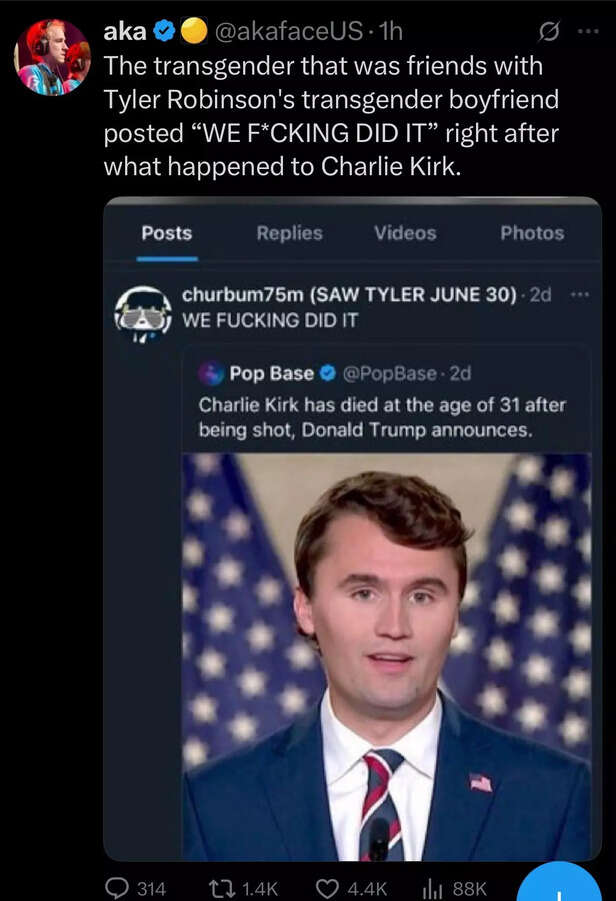Open the quoted Pop Base photo
Viewport: 616px width, 901px height.
386,655
